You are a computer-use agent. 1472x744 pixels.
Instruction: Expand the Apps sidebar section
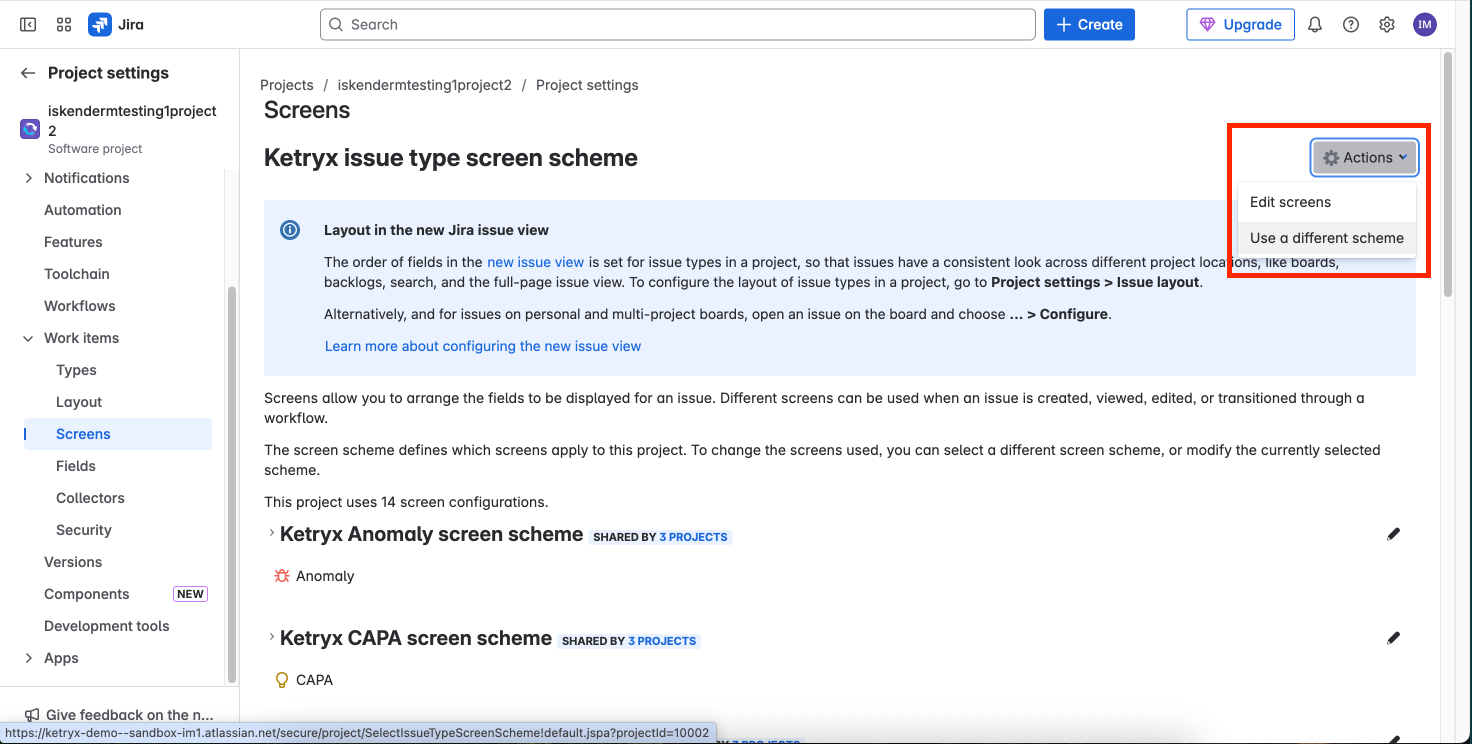click(x=28, y=658)
